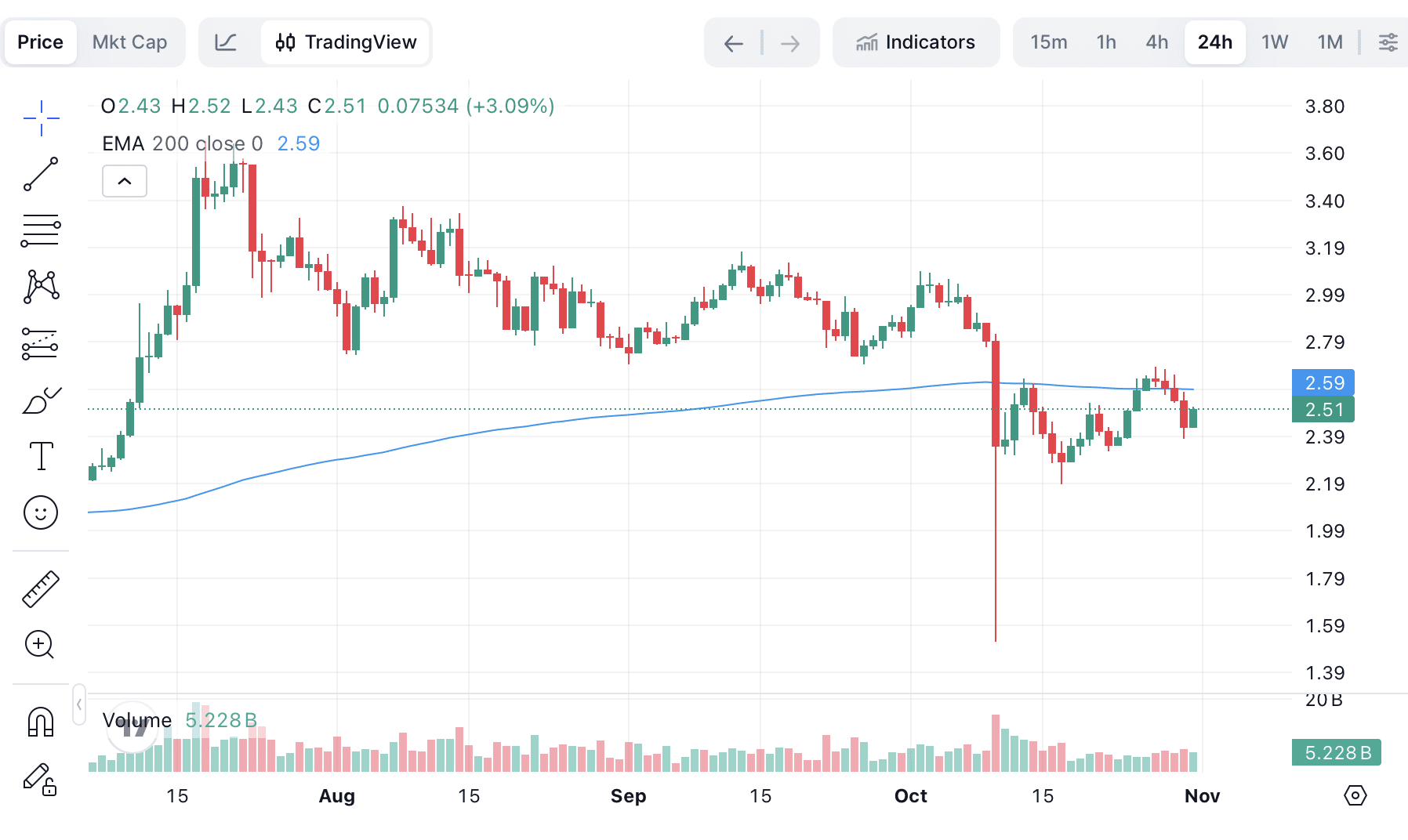Select the trend line drawing tool
Screen dimensions: 1408x840
pyautogui.click(x=41, y=174)
